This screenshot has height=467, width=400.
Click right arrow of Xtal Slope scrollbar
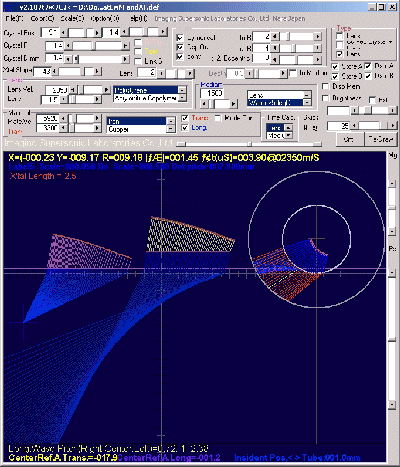point(97,71)
